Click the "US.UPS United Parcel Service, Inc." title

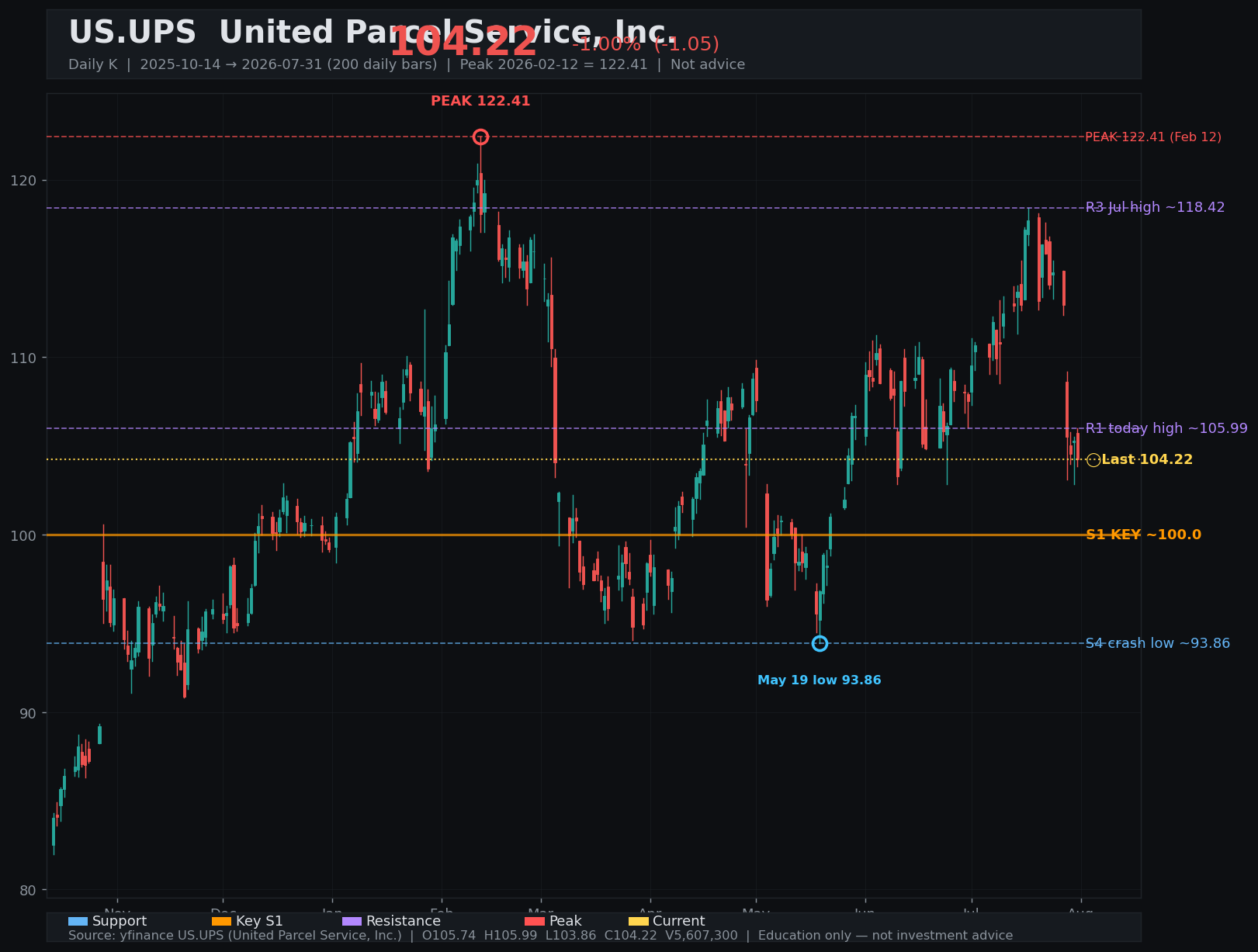[x=373, y=33]
